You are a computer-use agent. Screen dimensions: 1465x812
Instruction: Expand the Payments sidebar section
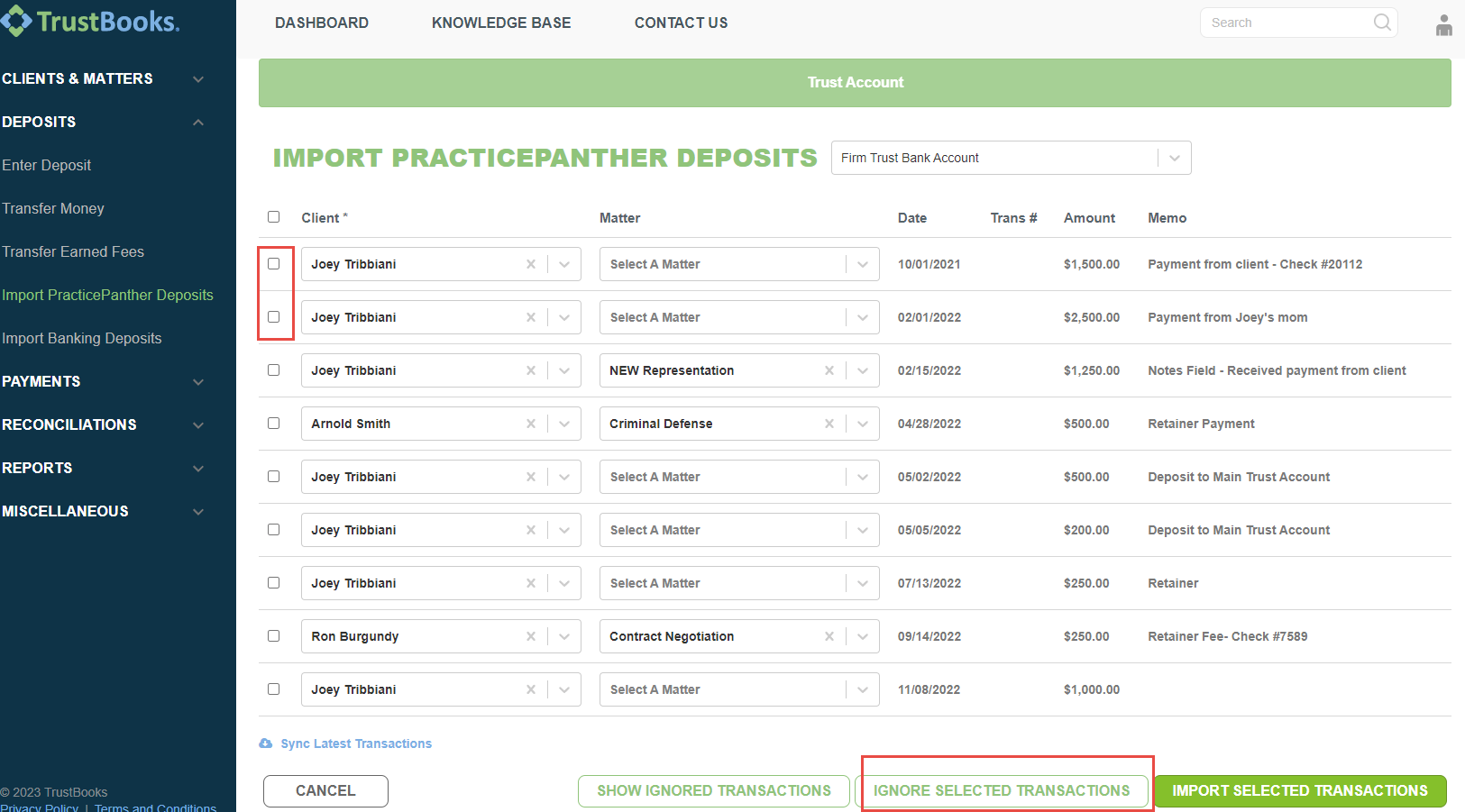104,381
